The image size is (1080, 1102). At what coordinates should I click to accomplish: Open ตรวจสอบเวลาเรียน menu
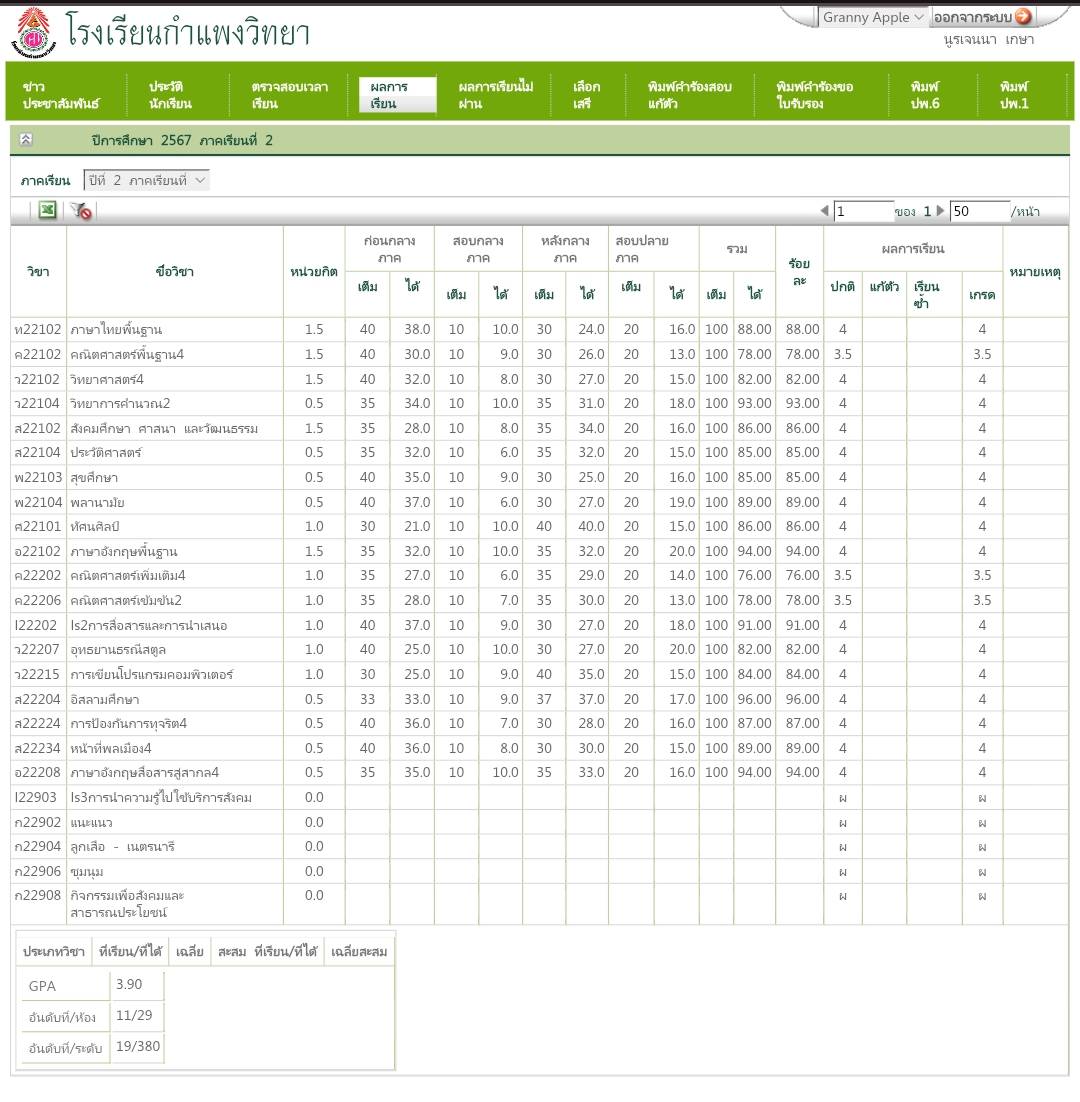tap(289, 95)
